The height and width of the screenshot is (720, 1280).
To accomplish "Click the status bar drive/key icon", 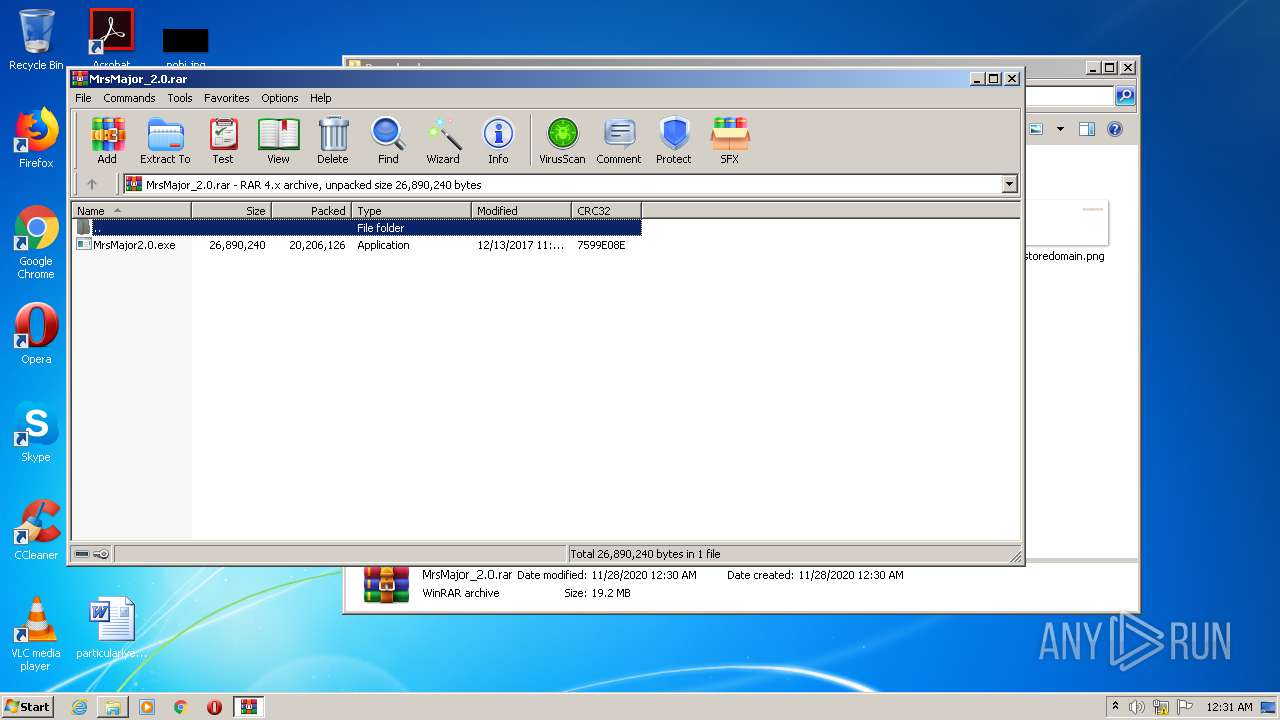I will (x=92, y=554).
